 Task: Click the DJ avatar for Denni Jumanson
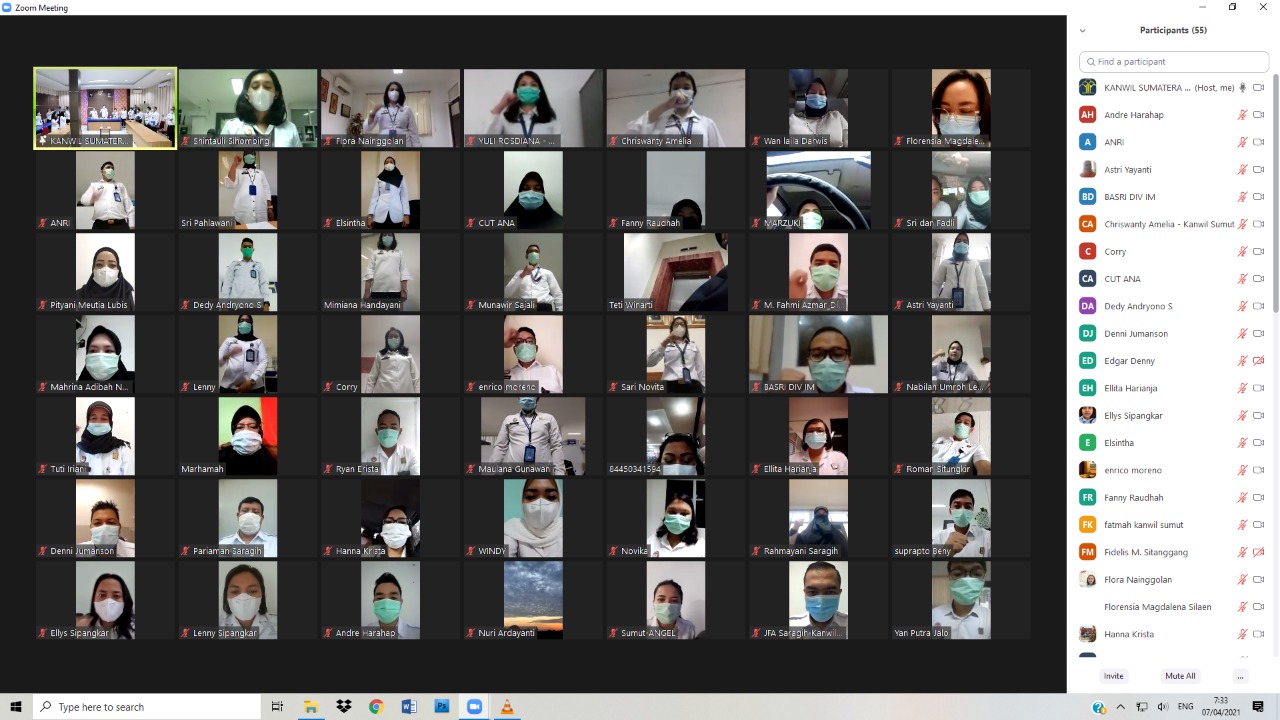(x=1087, y=333)
